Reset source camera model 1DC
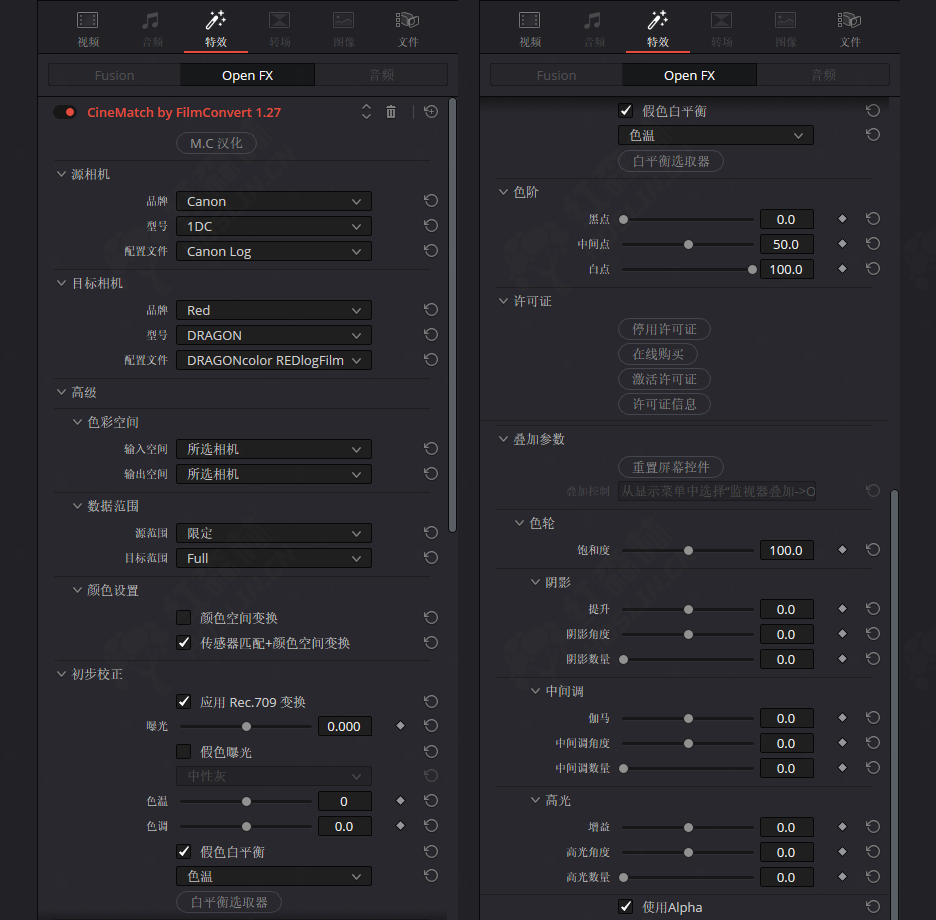 (431, 226)
